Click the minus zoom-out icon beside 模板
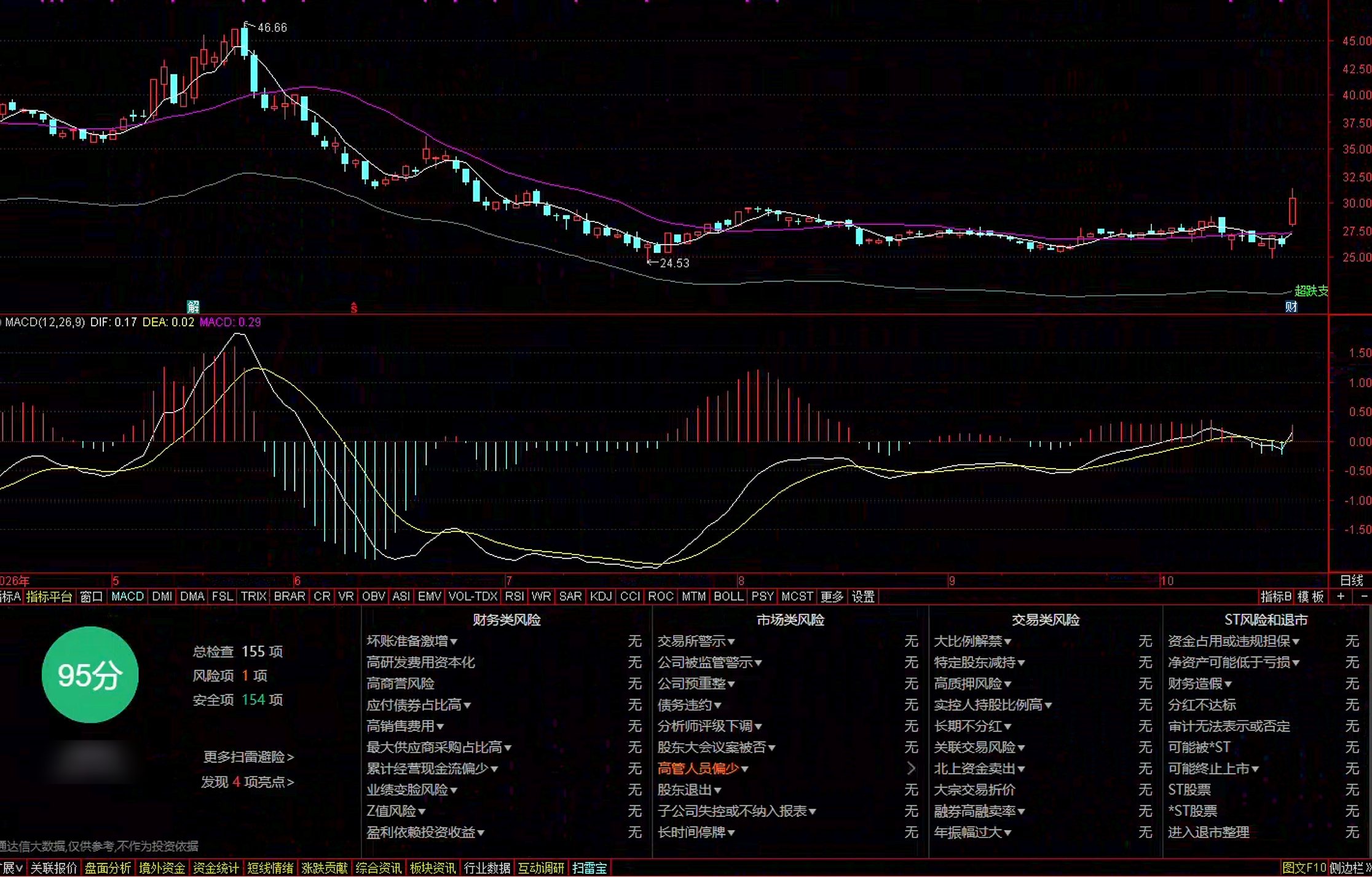 pyautogui.click(x=1364, y=596)
